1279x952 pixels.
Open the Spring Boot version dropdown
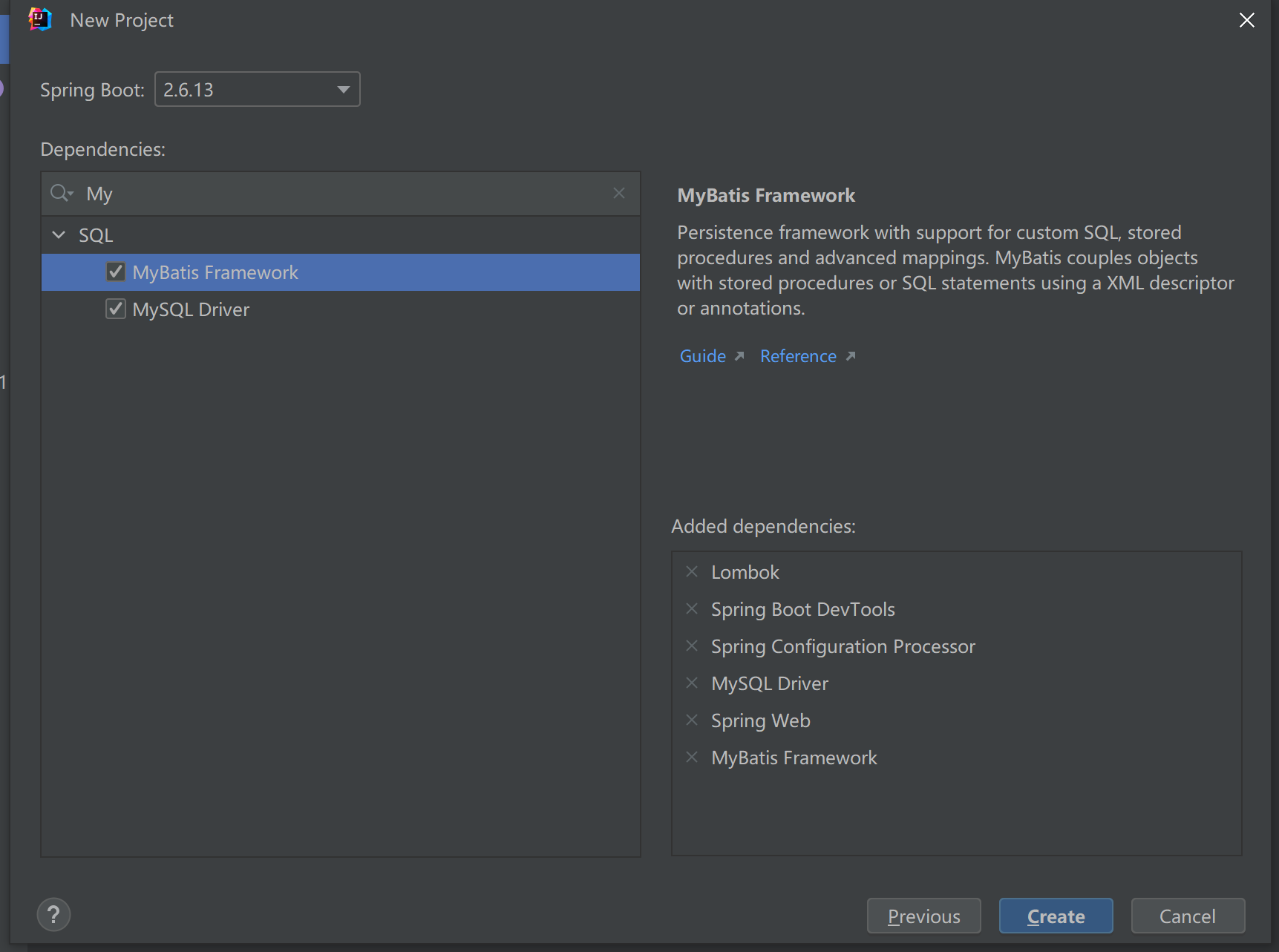click(258, 89)
